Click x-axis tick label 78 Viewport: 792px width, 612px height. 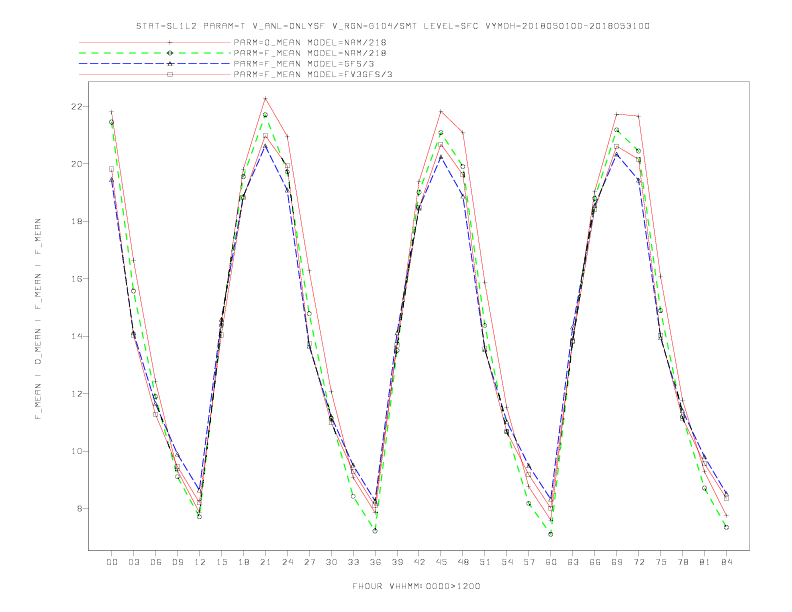point(683,562)
